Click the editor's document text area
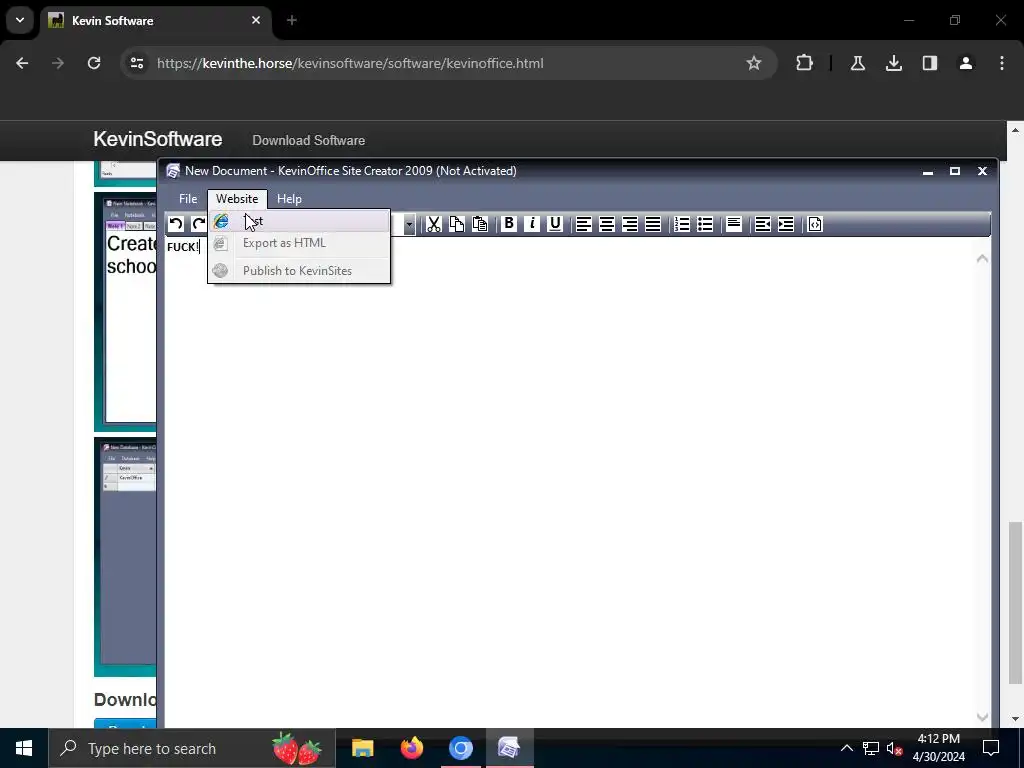The height and width of the screenshot is (768, 1024). click(569, 482)
